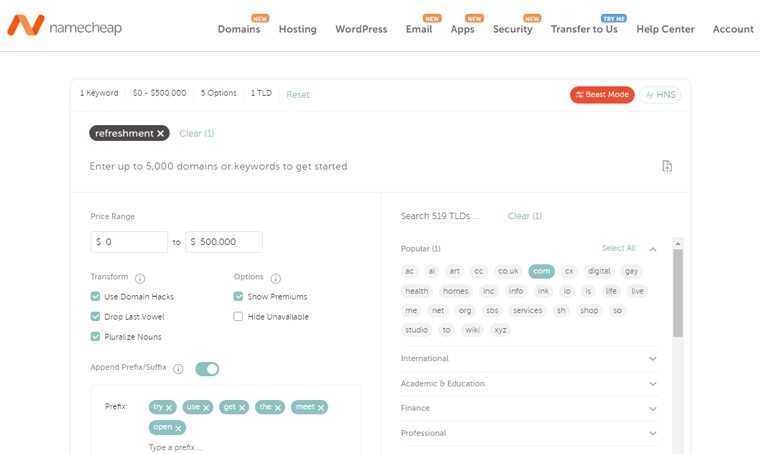760x454 pixels.
Task: Clear the selected TLDs
Action: [x=524, y=216]
